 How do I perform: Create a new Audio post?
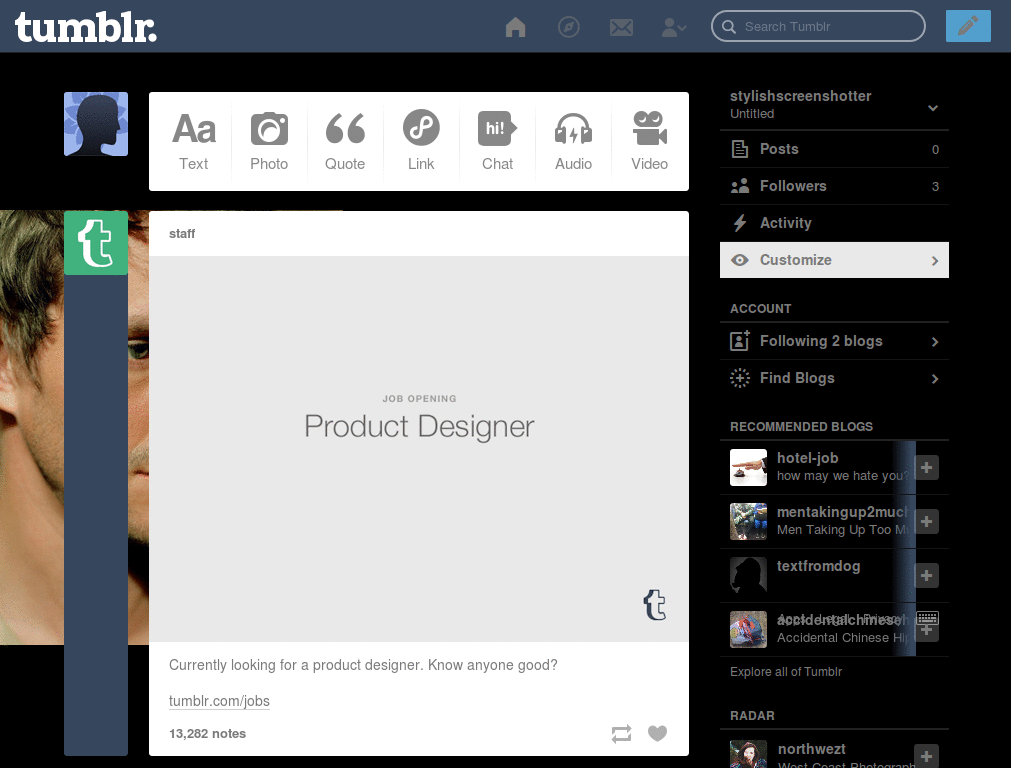click(573, 141)
